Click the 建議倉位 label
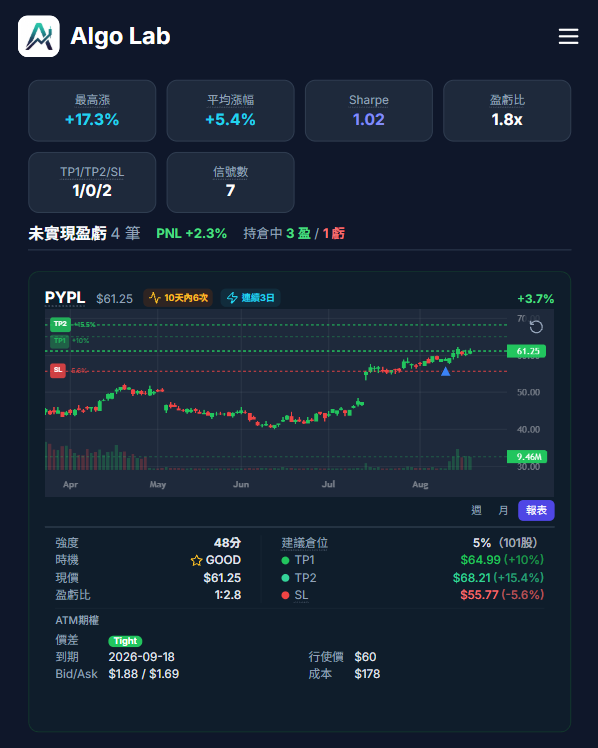 pyautogui.click(x=305, y=542)
